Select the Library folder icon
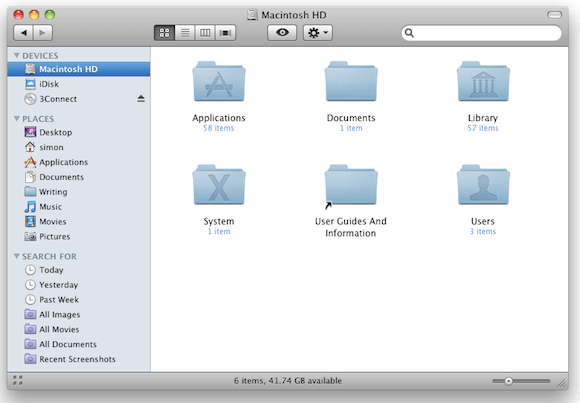 pyautogui.click(x=483, y=82)
